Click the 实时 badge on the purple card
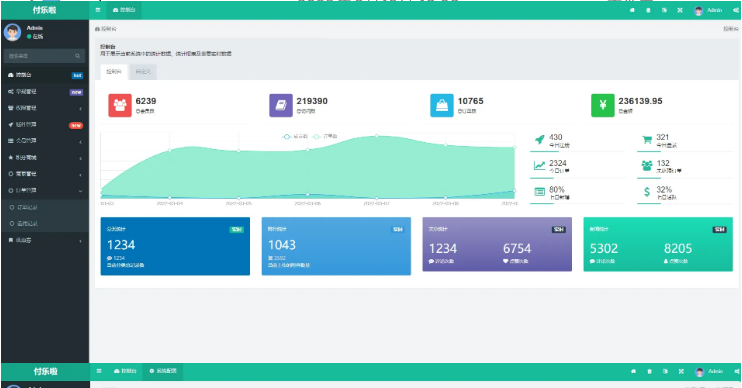This screenshot has height=388, width=742. 558,229
